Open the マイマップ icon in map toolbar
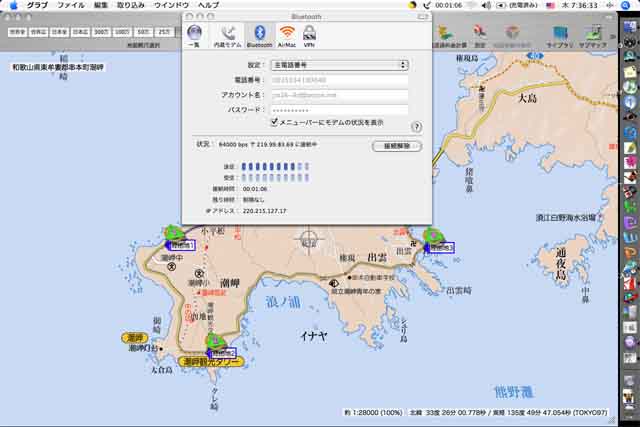 pos(593,37)
